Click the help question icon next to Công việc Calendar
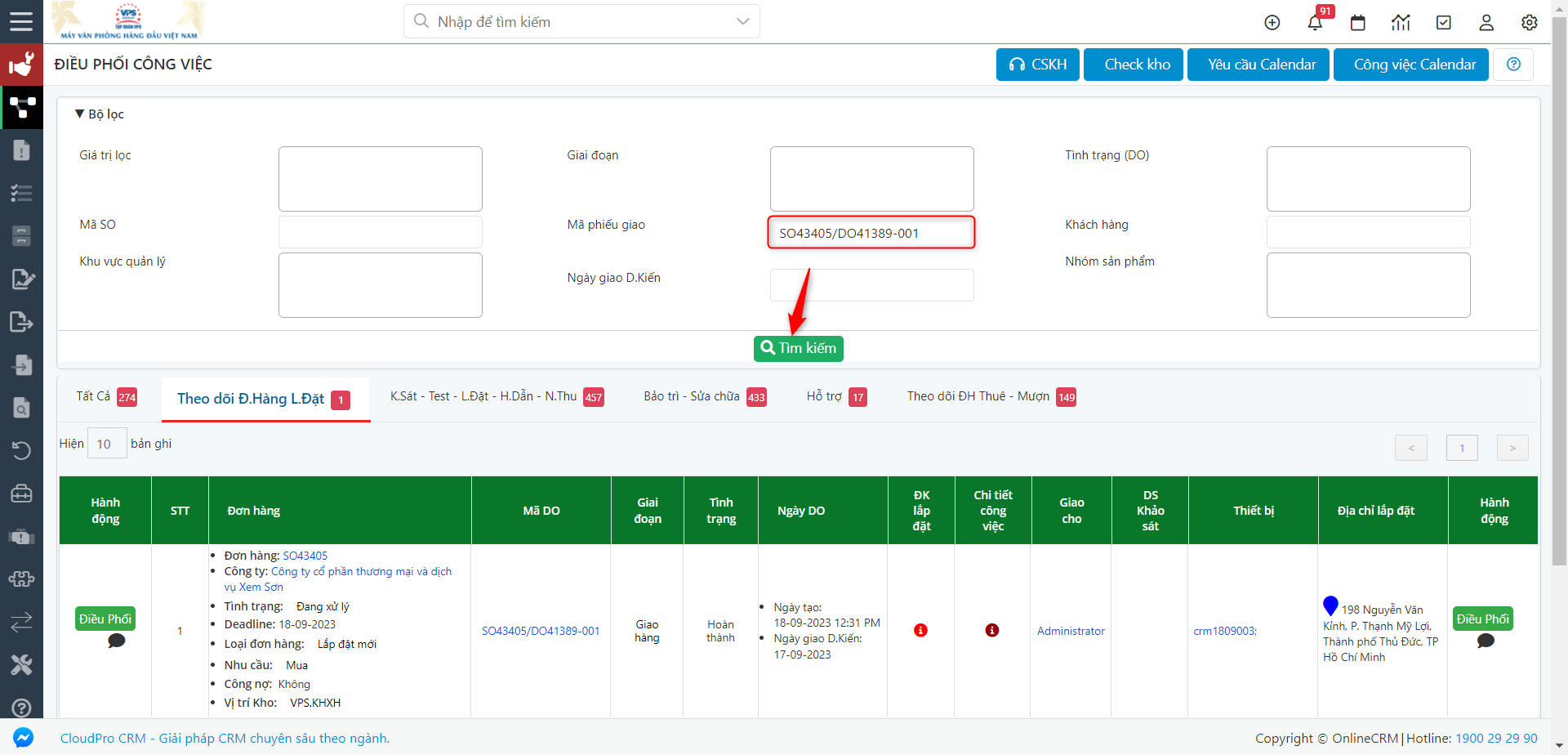Viewport: 1568px width, 755px height. [x=1513, y=65]
